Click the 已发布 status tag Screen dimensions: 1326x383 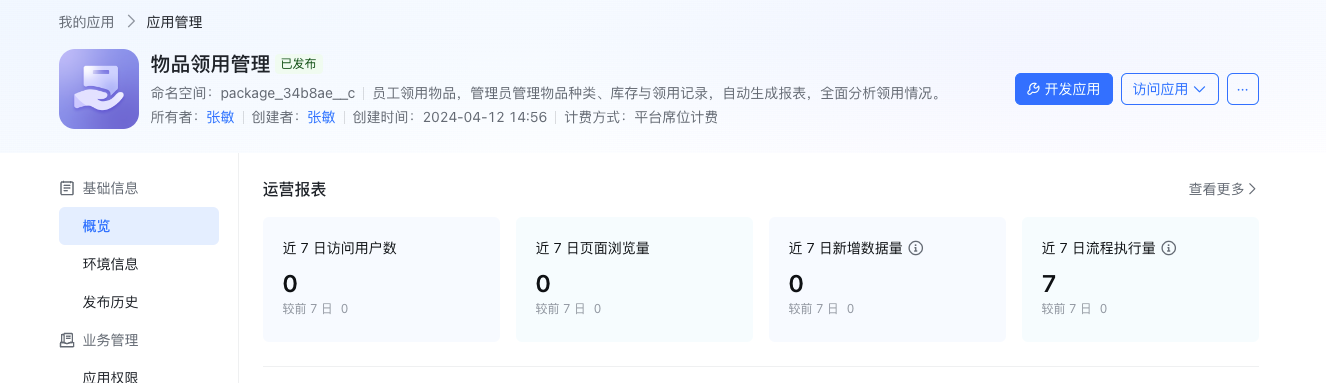click(298, 64)
